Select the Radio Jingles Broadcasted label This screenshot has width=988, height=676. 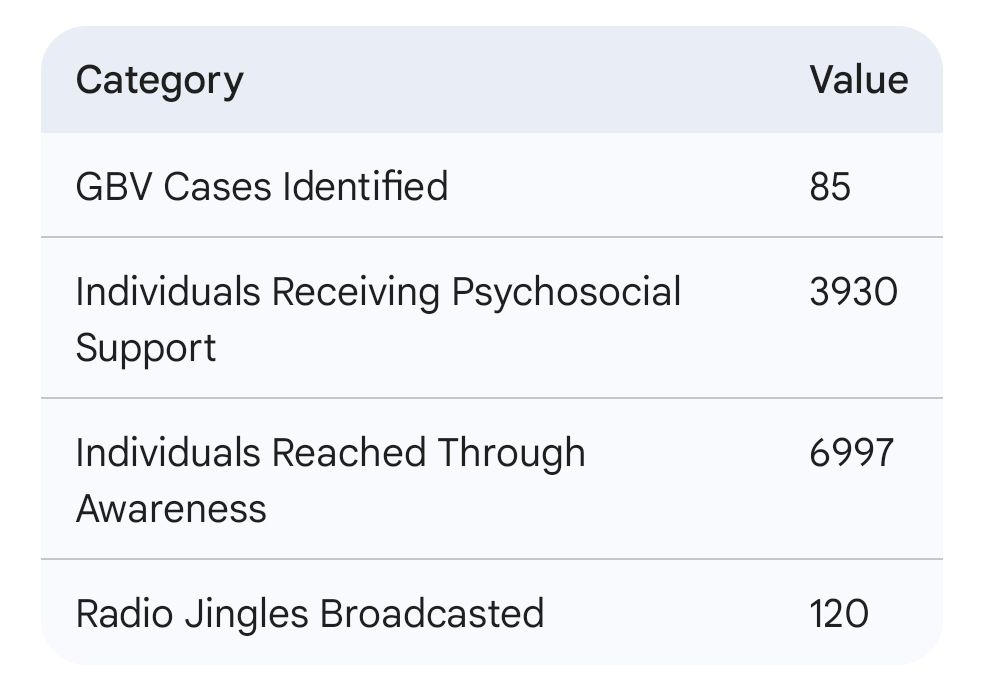(309, 613)
